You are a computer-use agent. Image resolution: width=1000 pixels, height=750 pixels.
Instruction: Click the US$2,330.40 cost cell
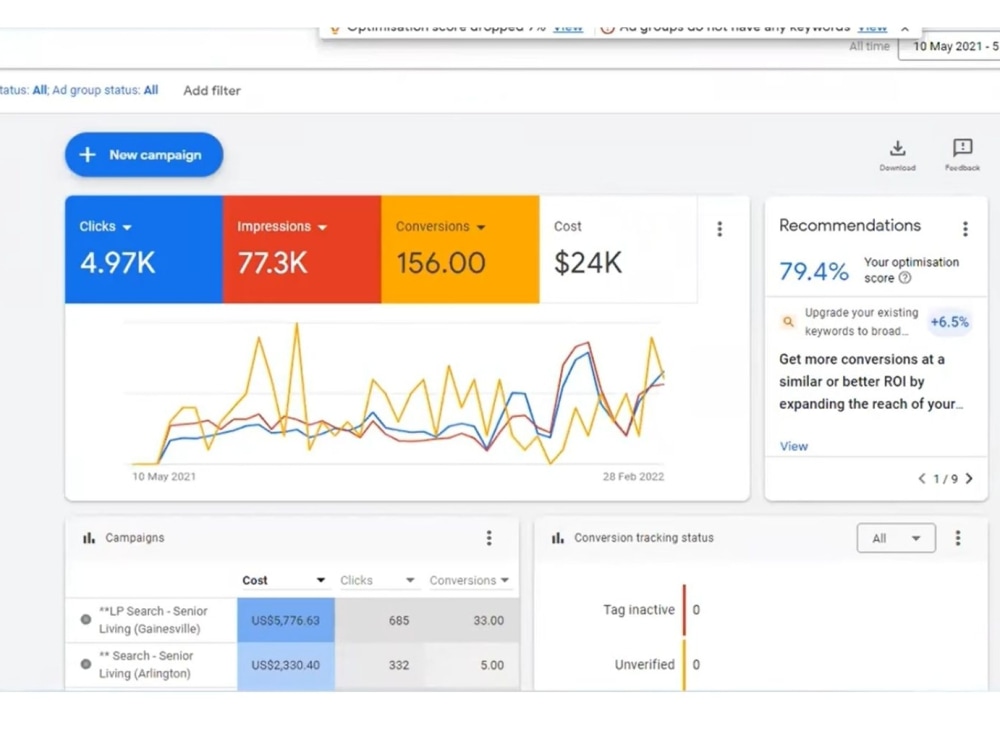coord(286,665)
